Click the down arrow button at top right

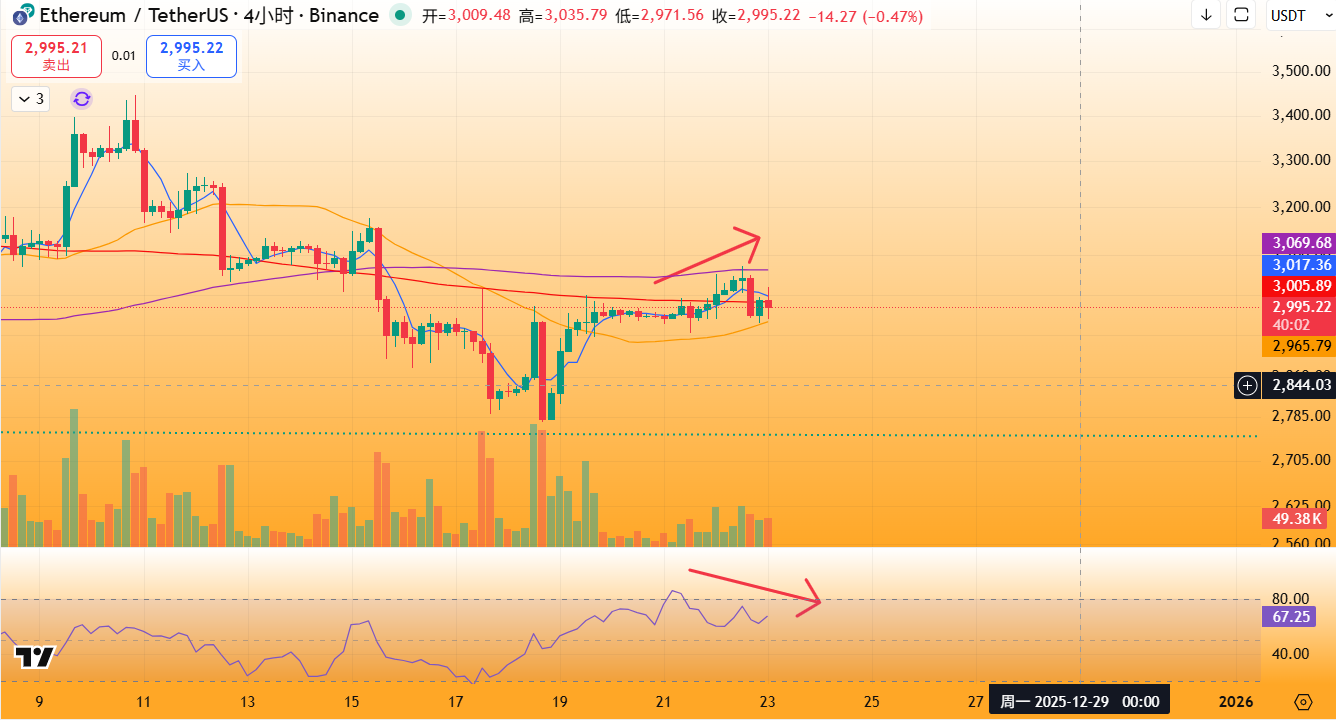point(1206,15)
